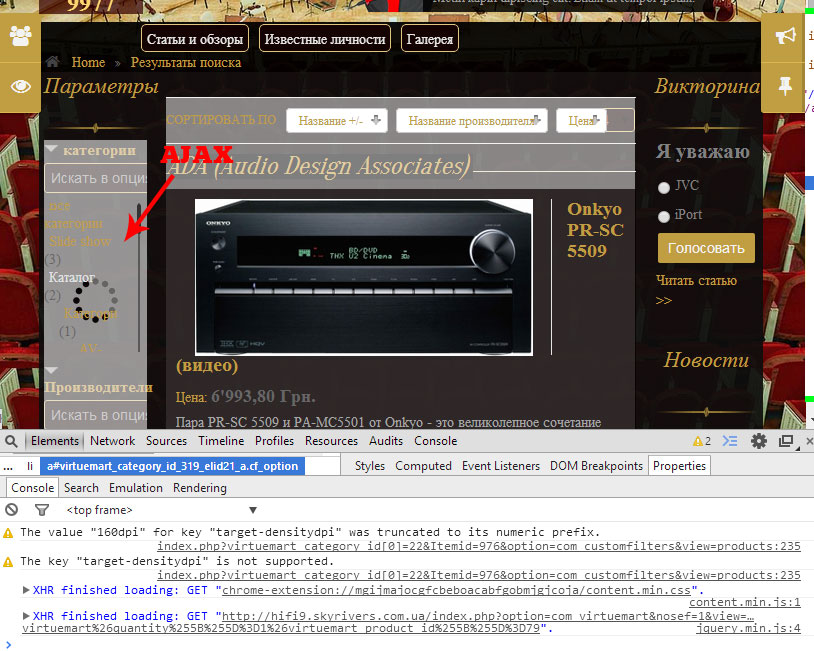Show the Properties sidebar pane
This screenshot has height=651, width=814.
click(x=679, y=466)
